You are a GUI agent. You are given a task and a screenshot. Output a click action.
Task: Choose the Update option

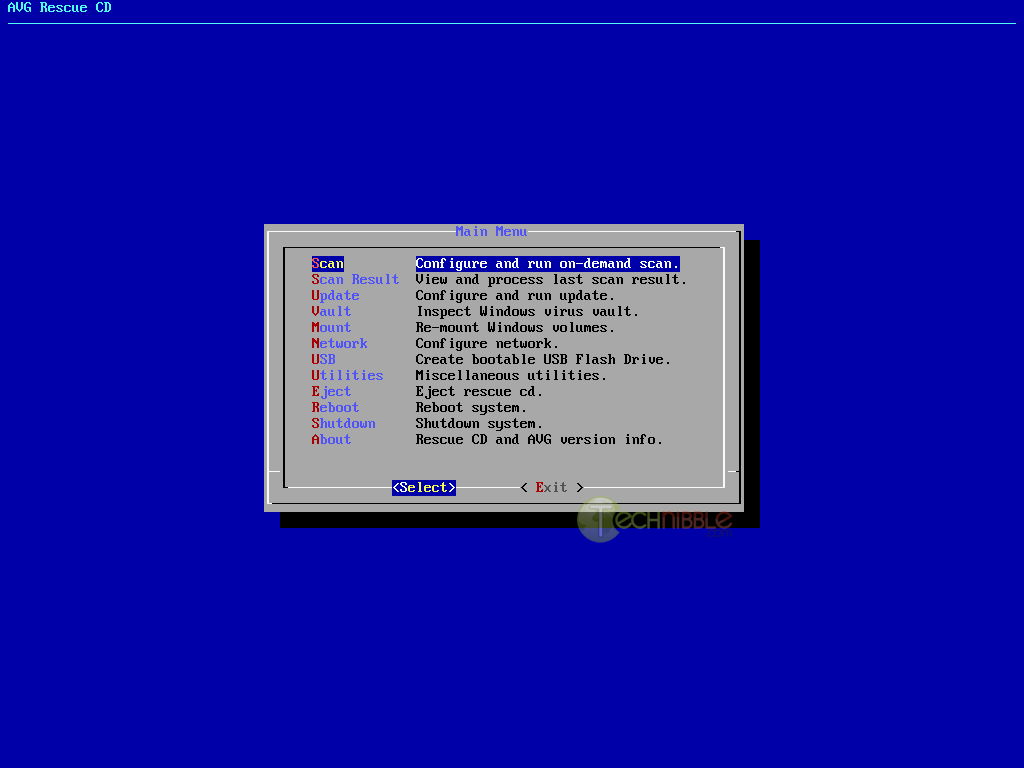coord(335,296)
